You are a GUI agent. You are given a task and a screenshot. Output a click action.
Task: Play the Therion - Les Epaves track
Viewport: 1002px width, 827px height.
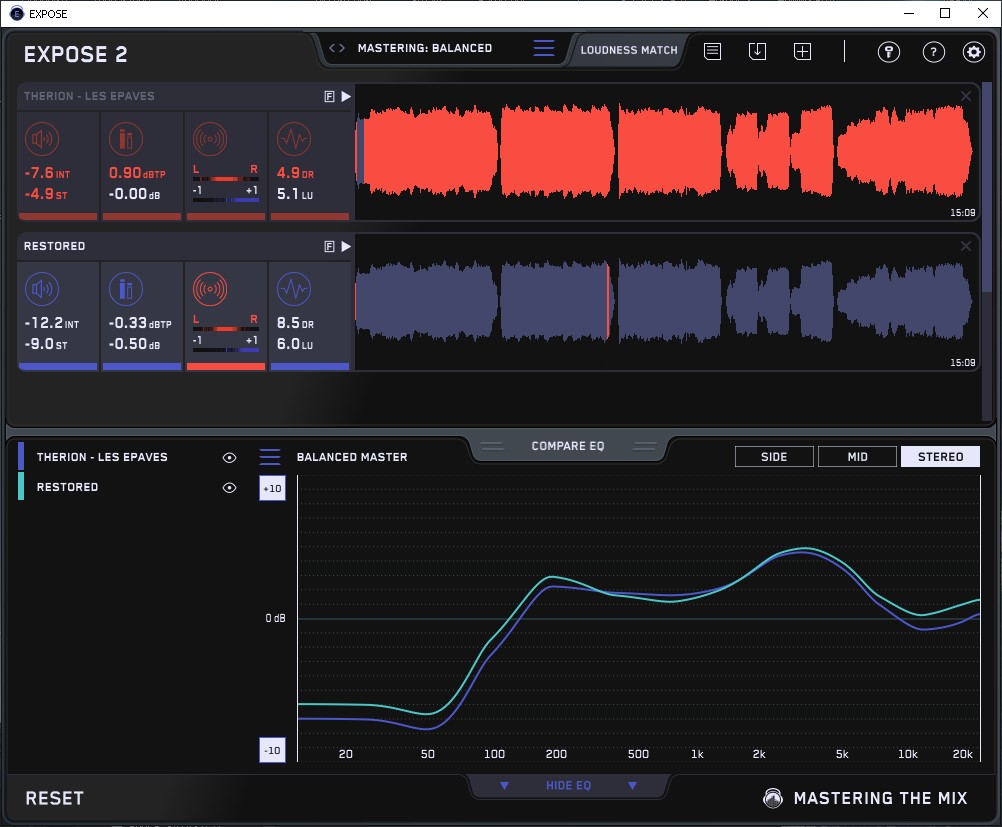pyautogui.click(x=346, y=97)
